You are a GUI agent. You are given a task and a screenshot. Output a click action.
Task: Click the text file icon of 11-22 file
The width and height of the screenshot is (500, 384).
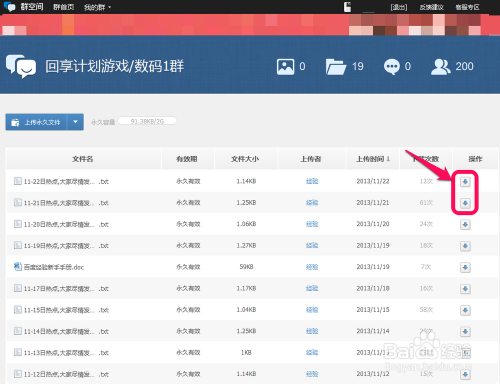[x=17, y=181]
